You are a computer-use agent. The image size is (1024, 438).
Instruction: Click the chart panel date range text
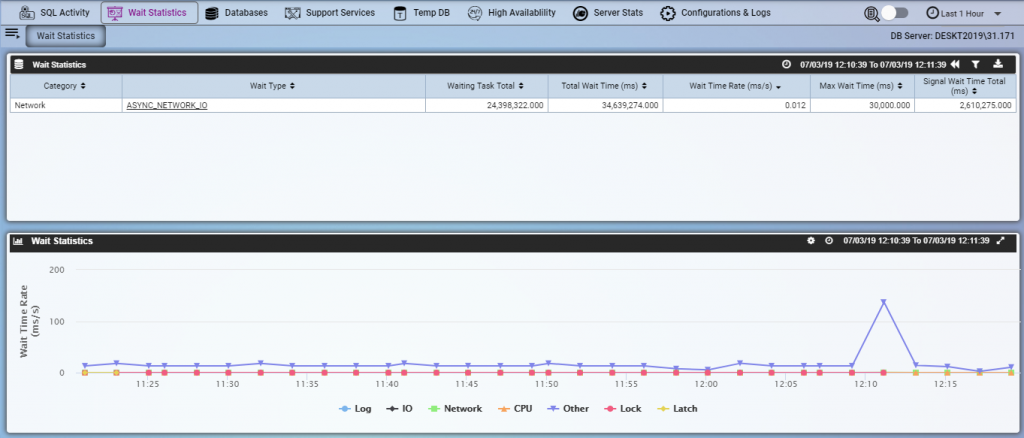pos(916,241)
